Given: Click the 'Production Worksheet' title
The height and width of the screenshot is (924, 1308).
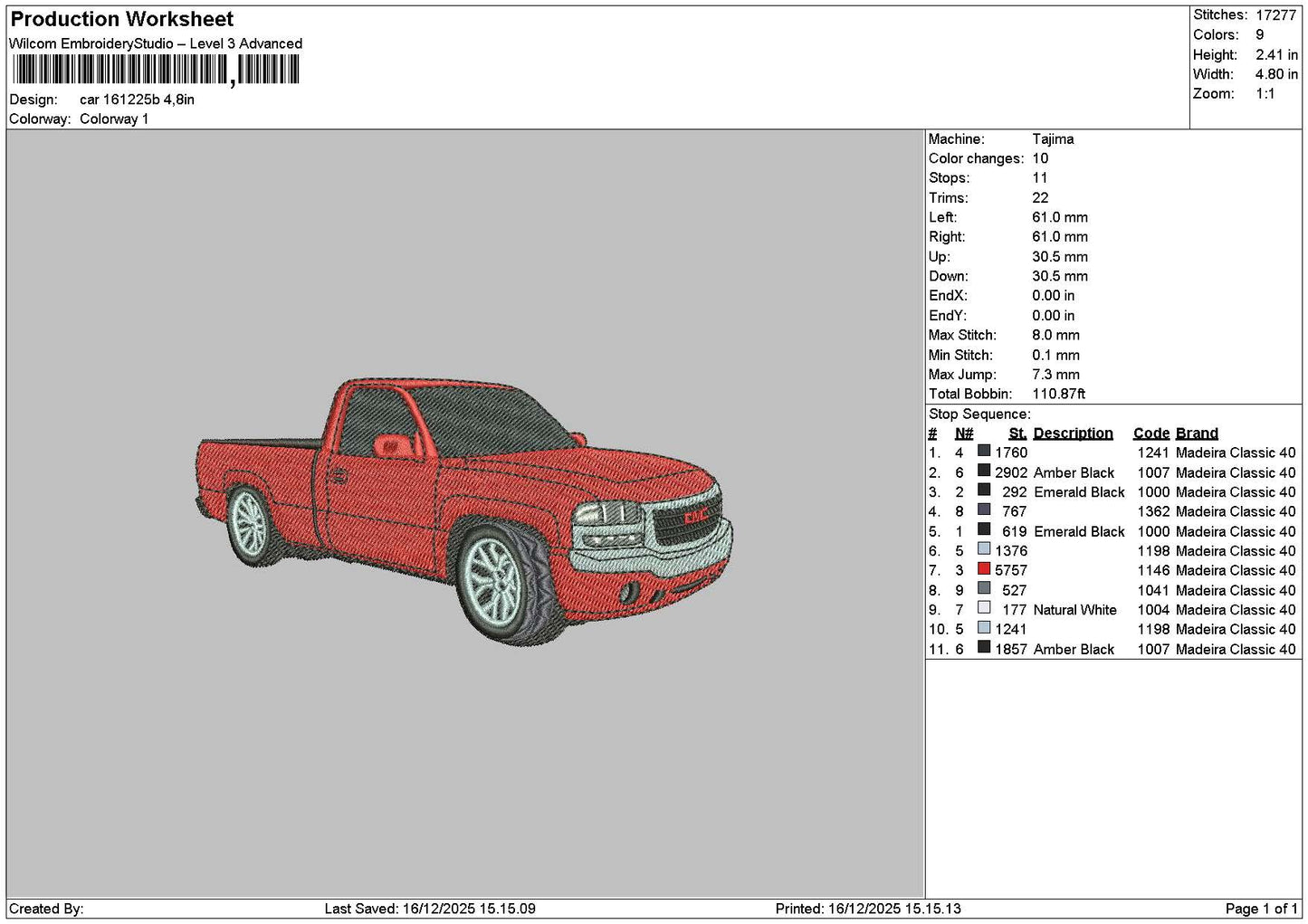Looking at the screenshot, I should point(122,19).
